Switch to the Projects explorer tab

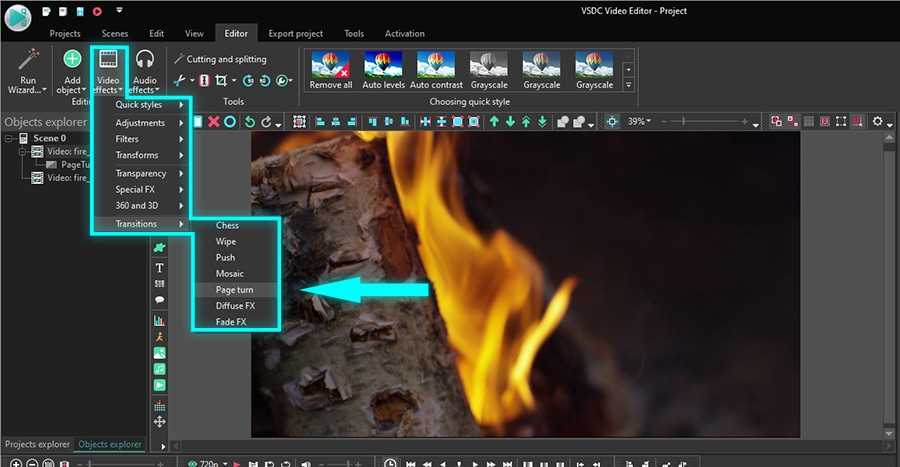[x=37, y=444]
